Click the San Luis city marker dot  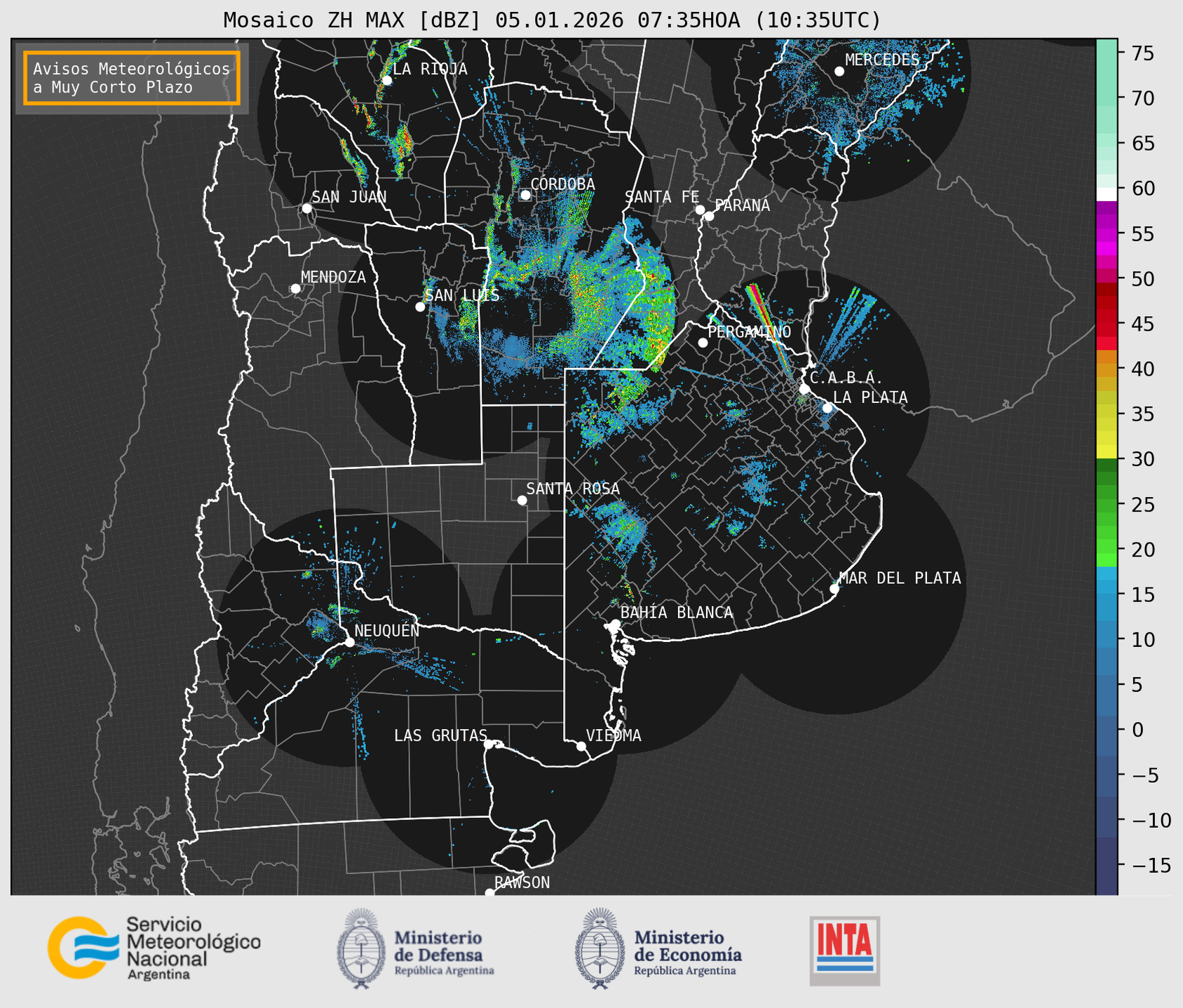coord(420,307)
